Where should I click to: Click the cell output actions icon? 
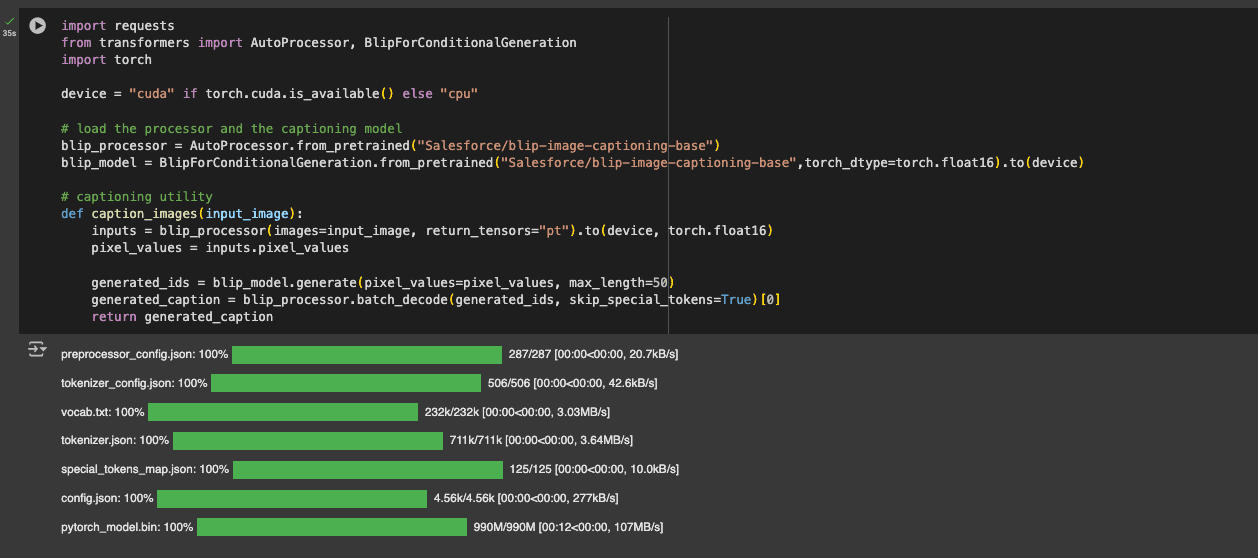pos(37,349)
